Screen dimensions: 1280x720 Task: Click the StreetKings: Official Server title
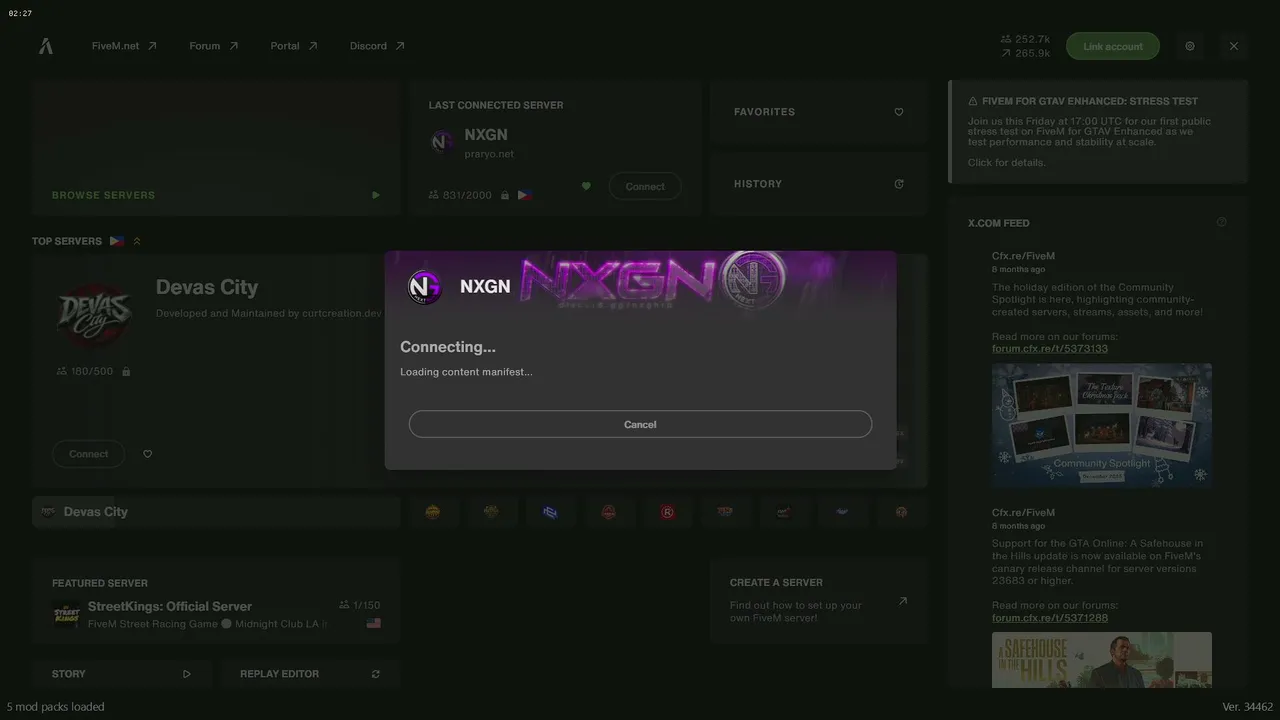pyautogui.click(x=170, y=606)
